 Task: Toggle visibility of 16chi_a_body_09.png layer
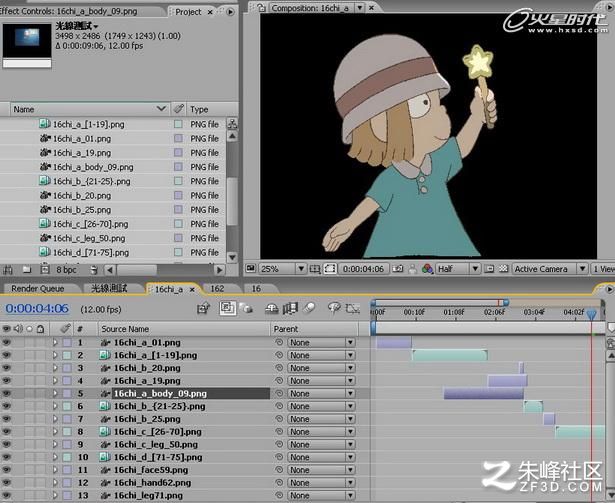pyautogui.click(x=6, y=394)
